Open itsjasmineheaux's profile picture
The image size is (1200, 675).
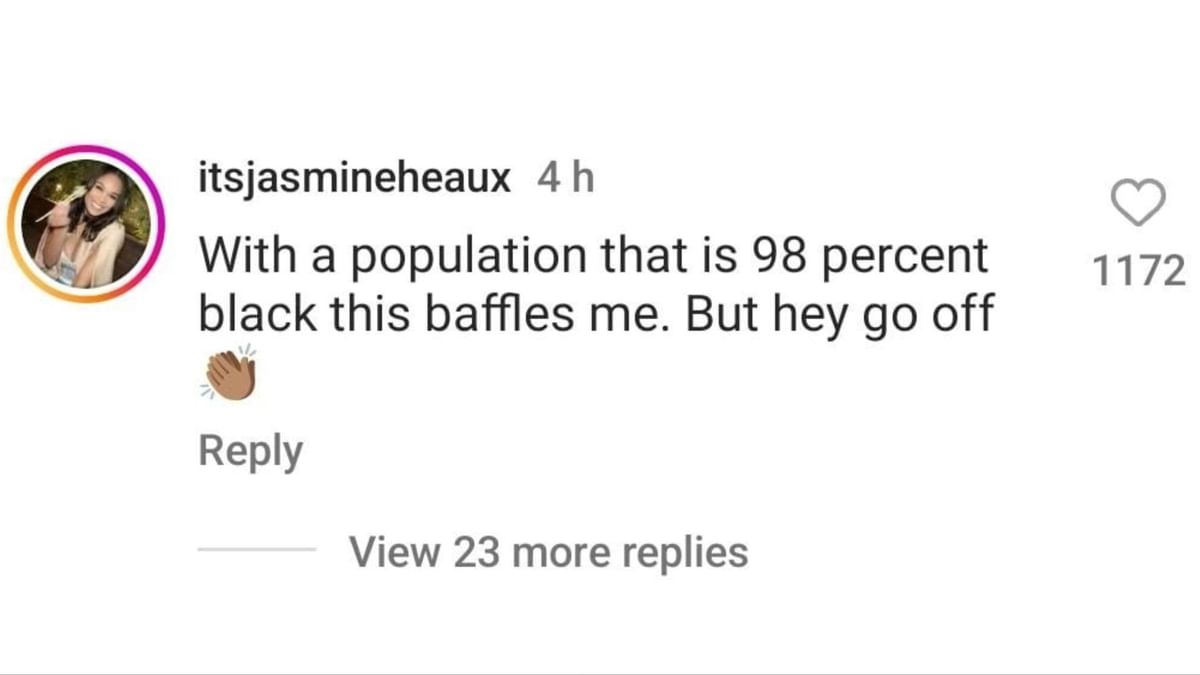tap(86, 230)
